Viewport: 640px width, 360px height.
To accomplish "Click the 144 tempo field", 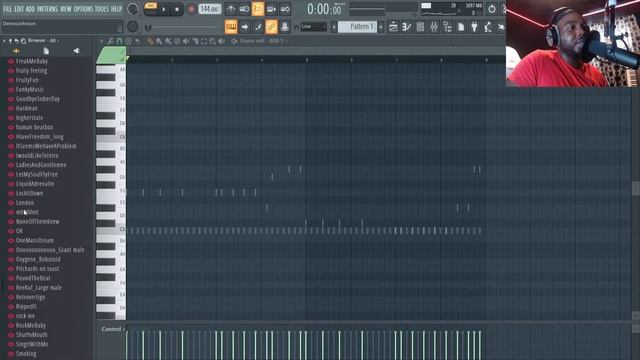I will [x=210, y=9].
